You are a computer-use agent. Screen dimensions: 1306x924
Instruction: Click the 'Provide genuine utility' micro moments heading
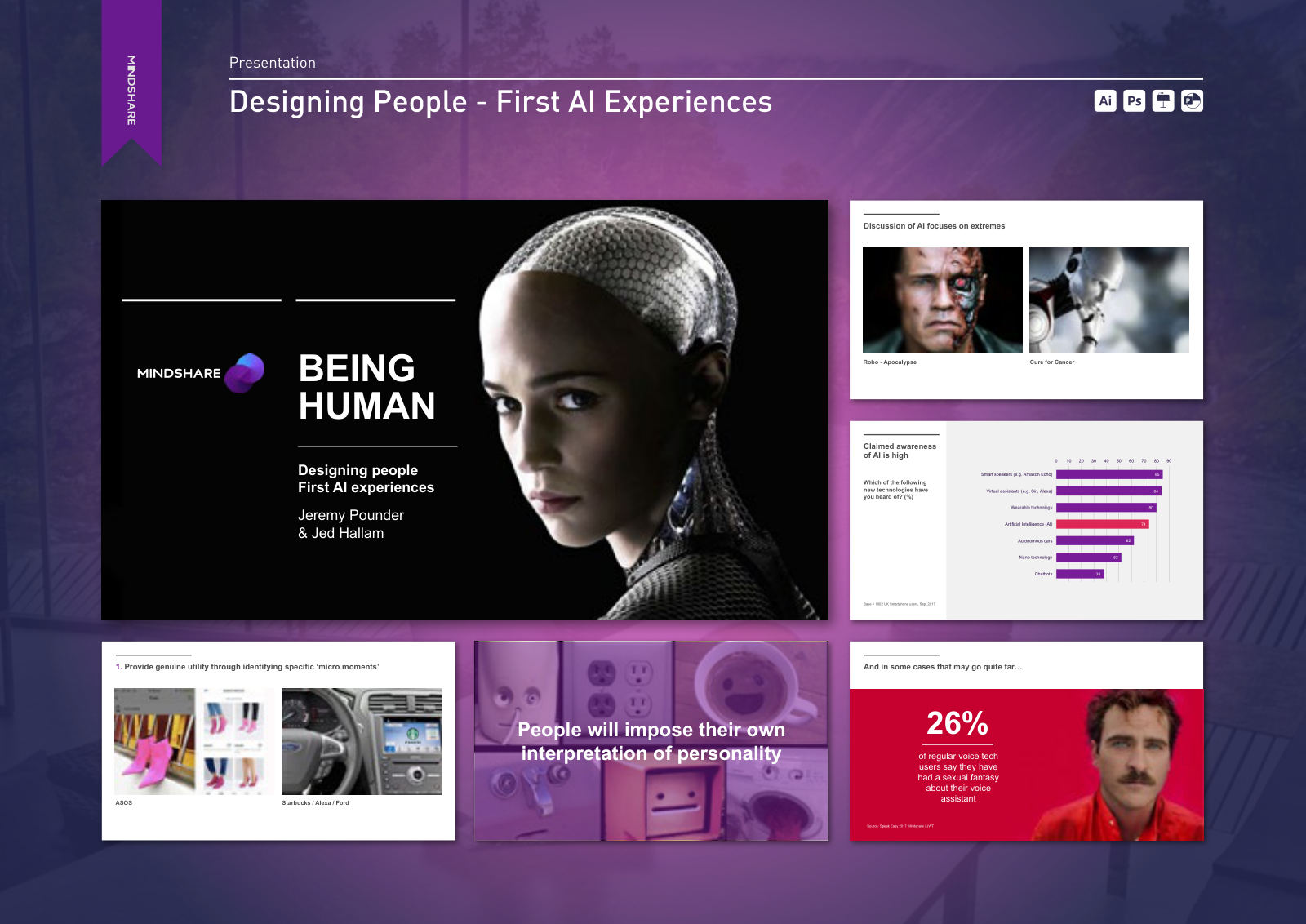[x=247, y=667]
